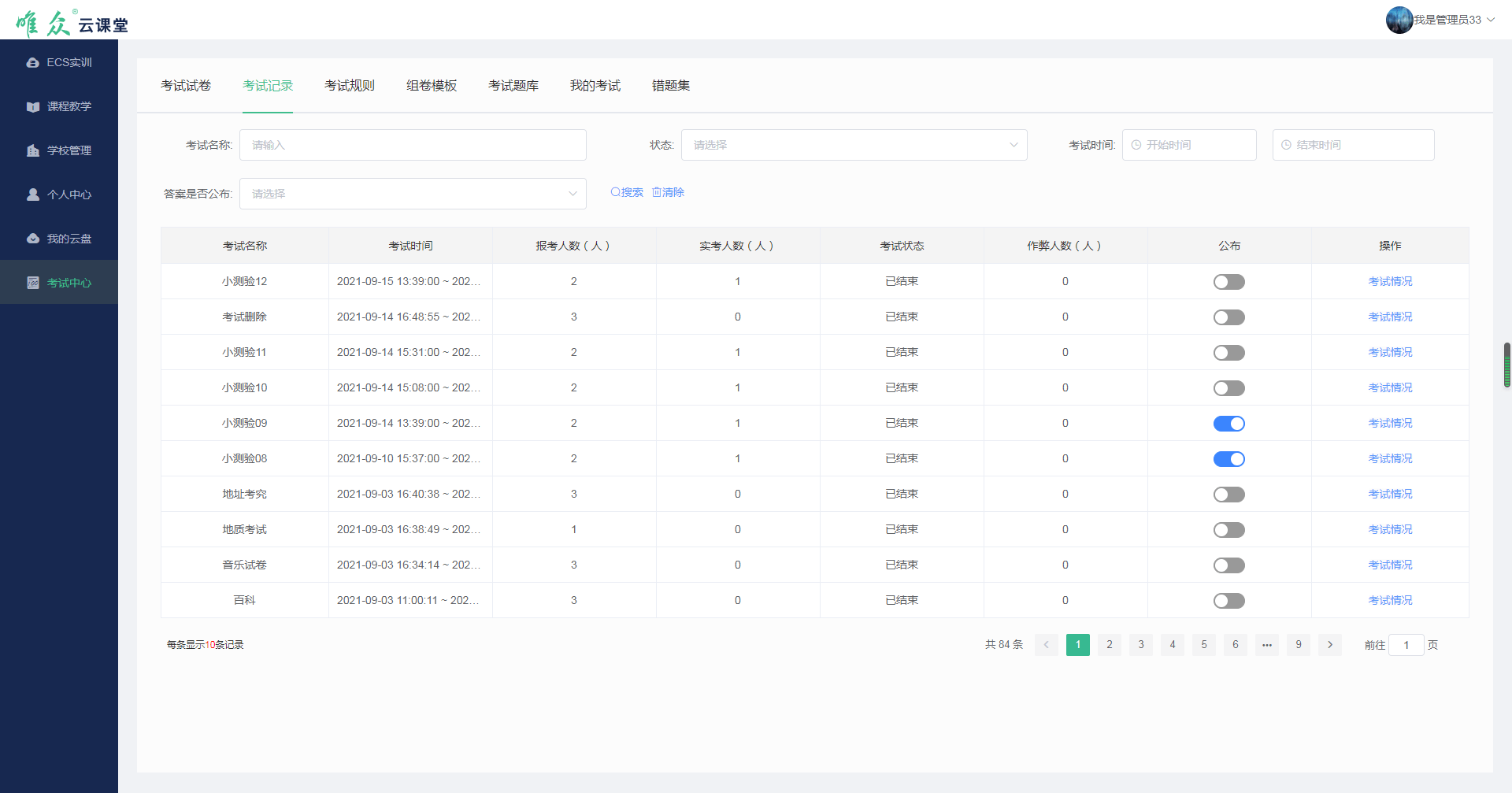Viewport: 1512px width, 793px height.
Task: Open 个人中心 via its person icon
Action: coord(33,195)
